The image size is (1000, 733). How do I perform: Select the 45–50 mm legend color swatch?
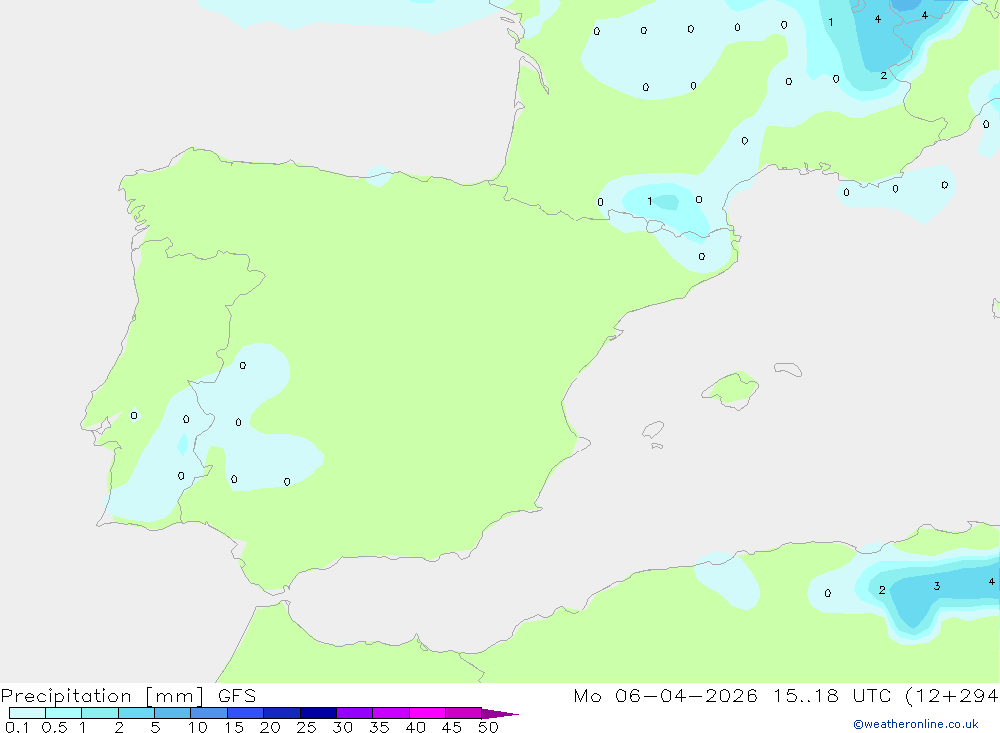pyautogui.click(x=463, y=713)
